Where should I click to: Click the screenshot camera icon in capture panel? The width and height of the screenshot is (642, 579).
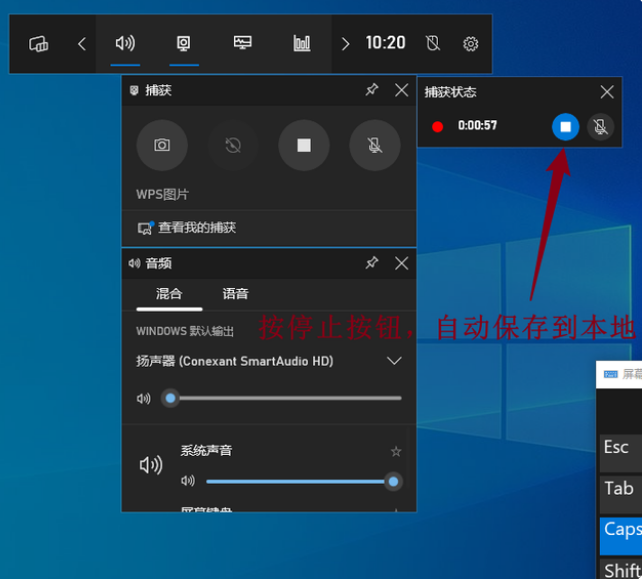tap(161, 145)
